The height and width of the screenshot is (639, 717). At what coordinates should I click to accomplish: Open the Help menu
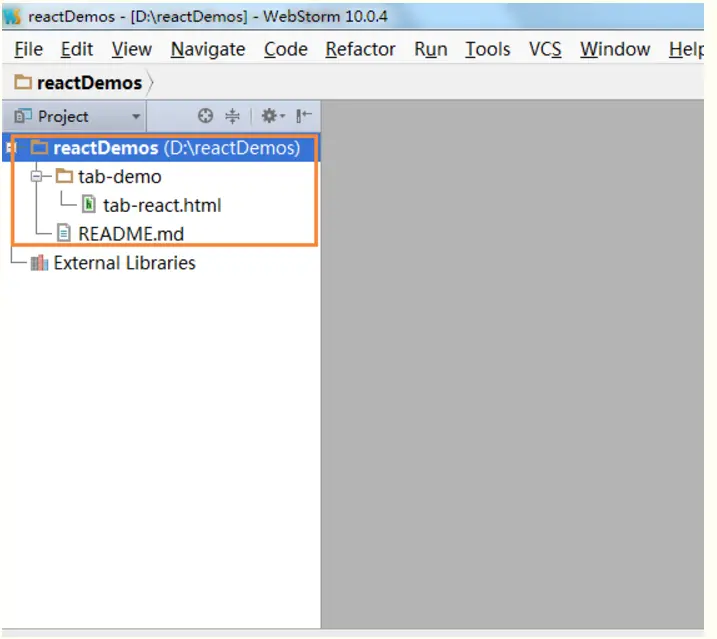click(x=686, y=49)
